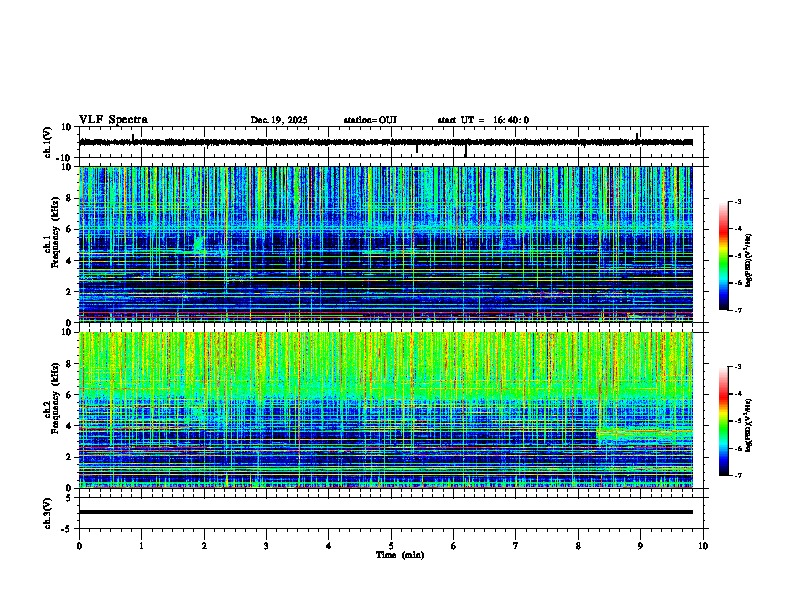Click the "-3" label on ch.1 color bar

pos(737,201)
